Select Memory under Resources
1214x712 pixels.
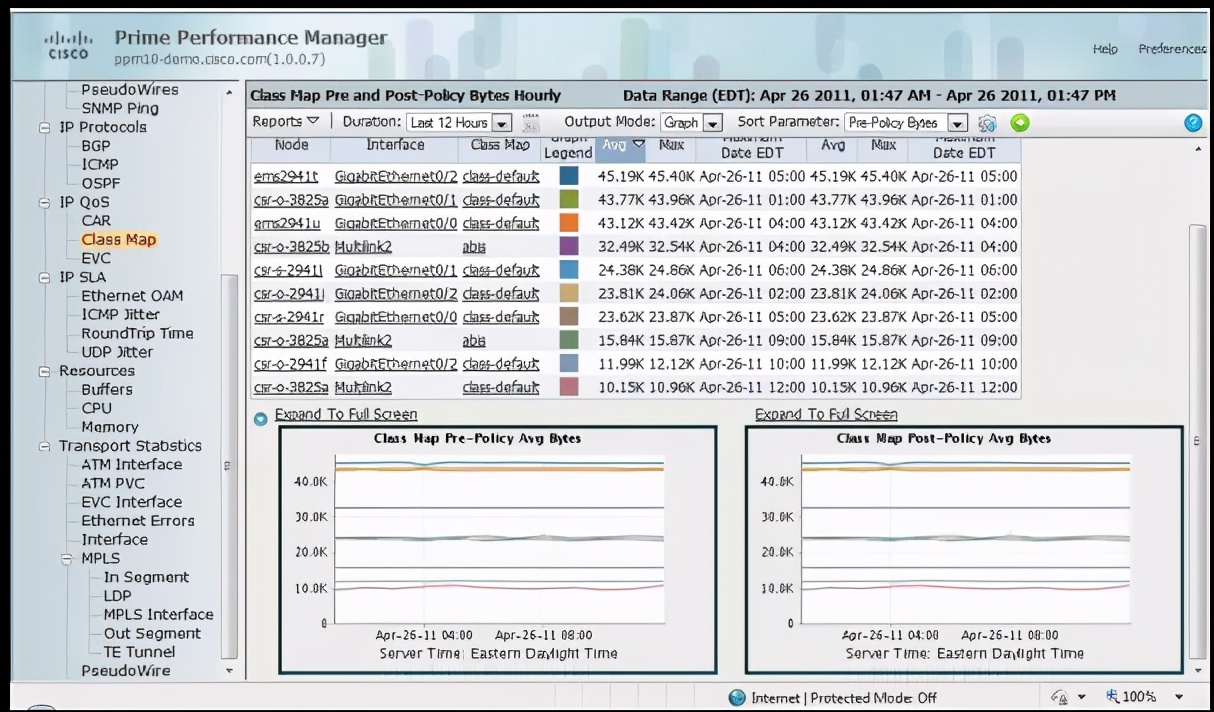[110, 427]
